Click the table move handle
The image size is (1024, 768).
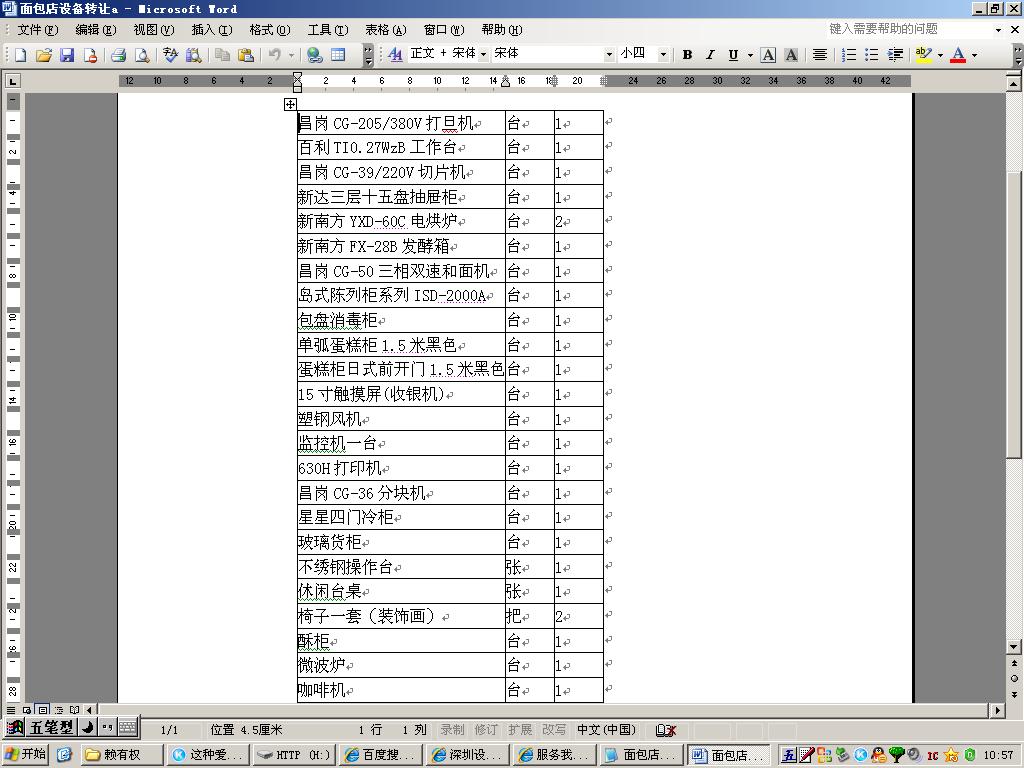(x=290, y=104)
